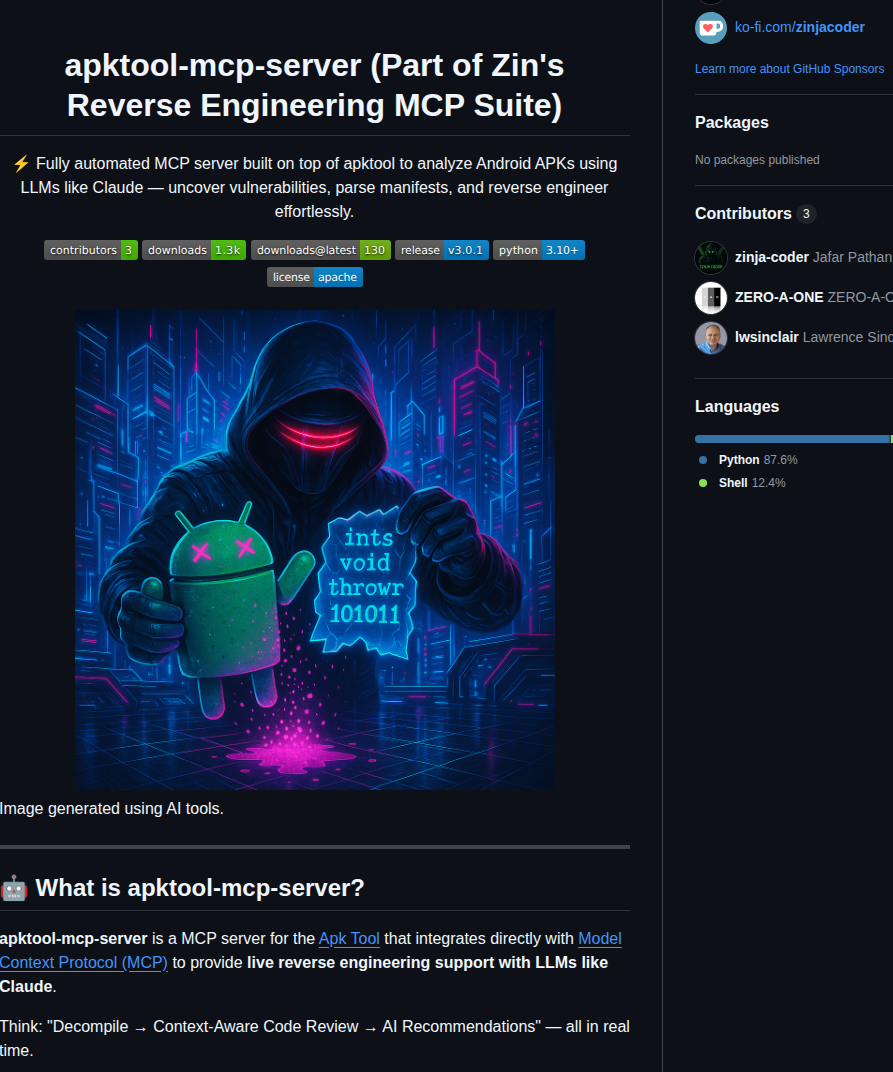Viewport: 893px width, 1072px height.
Task: Open Learn more about GitHub Sponsors
Action: pyautogui.click(x=789, y=69)
